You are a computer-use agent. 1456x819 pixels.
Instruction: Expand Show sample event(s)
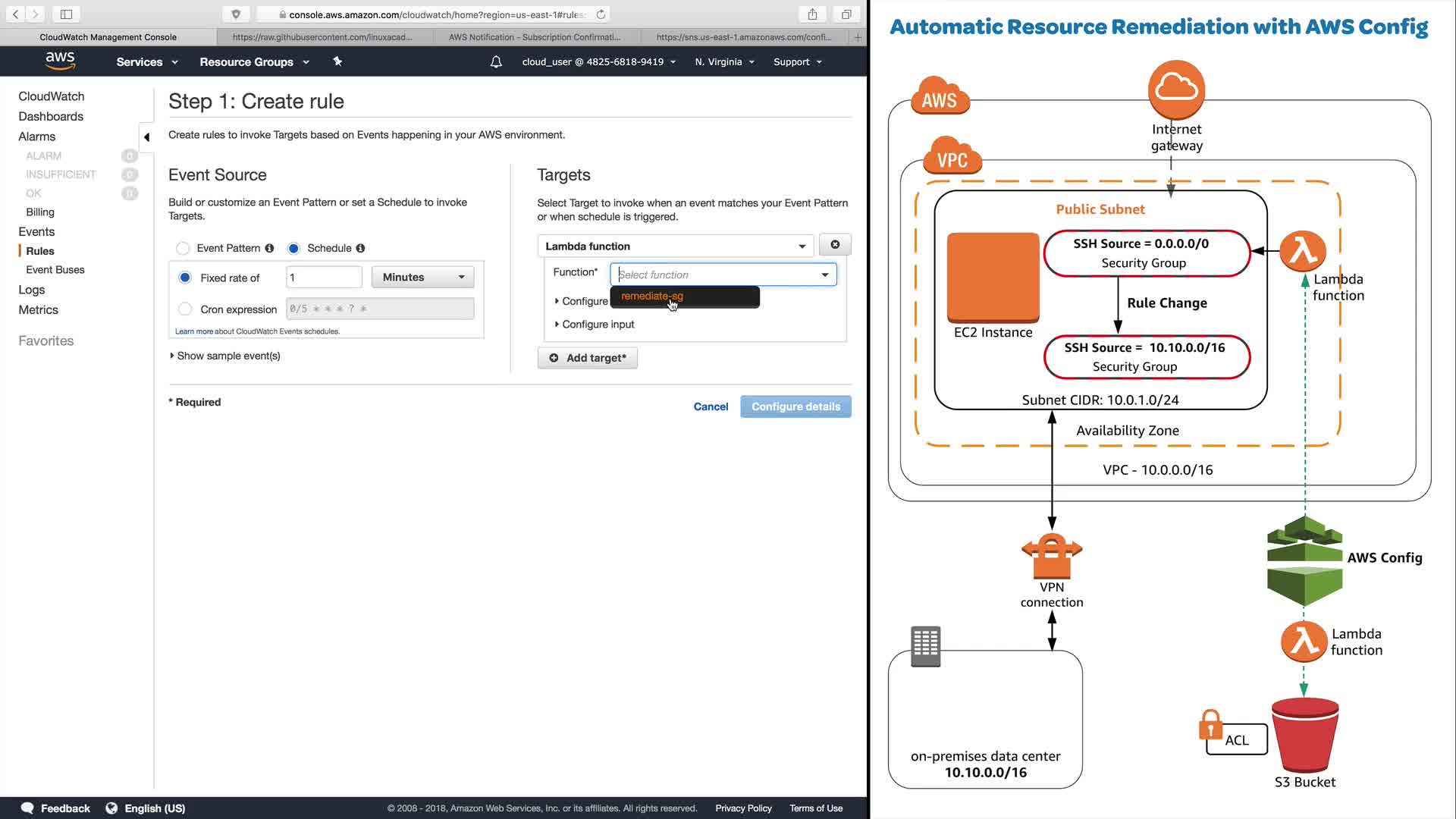tap(227, 356)
